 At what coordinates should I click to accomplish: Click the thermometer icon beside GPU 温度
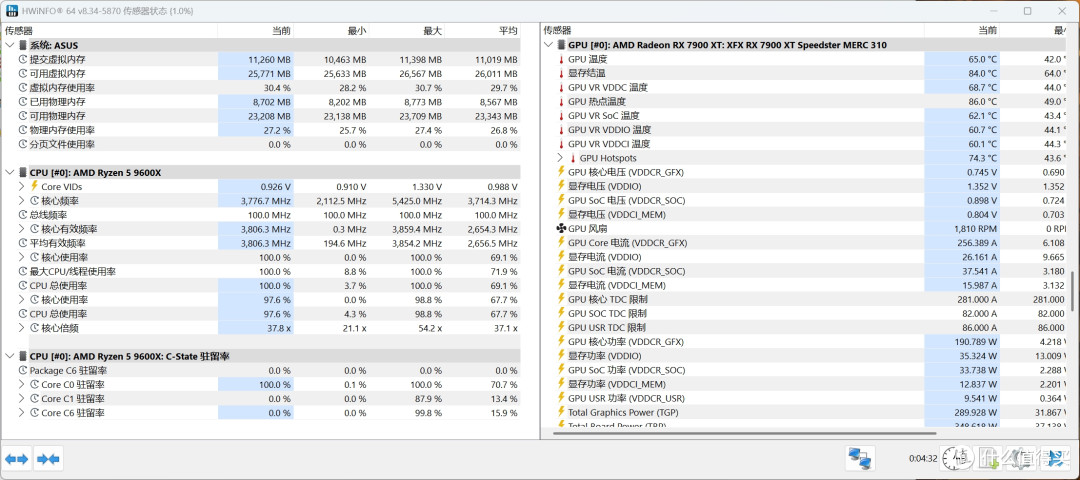pyautogui.click(x=561, y=59)
